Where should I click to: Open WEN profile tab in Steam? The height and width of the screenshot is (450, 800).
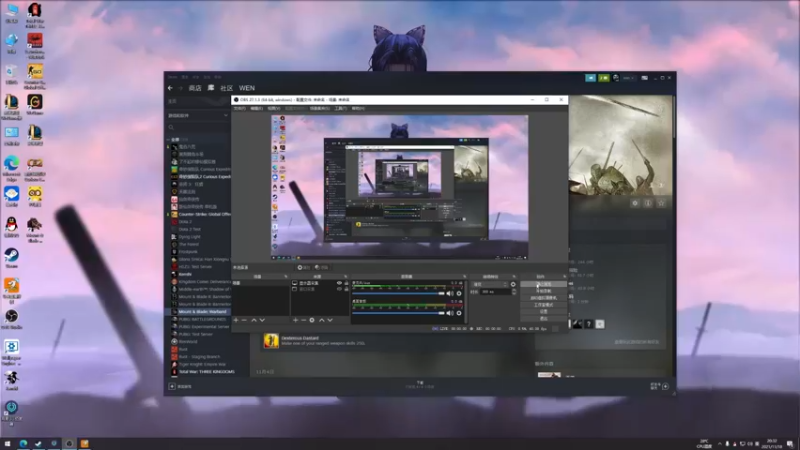coord(247,88)
